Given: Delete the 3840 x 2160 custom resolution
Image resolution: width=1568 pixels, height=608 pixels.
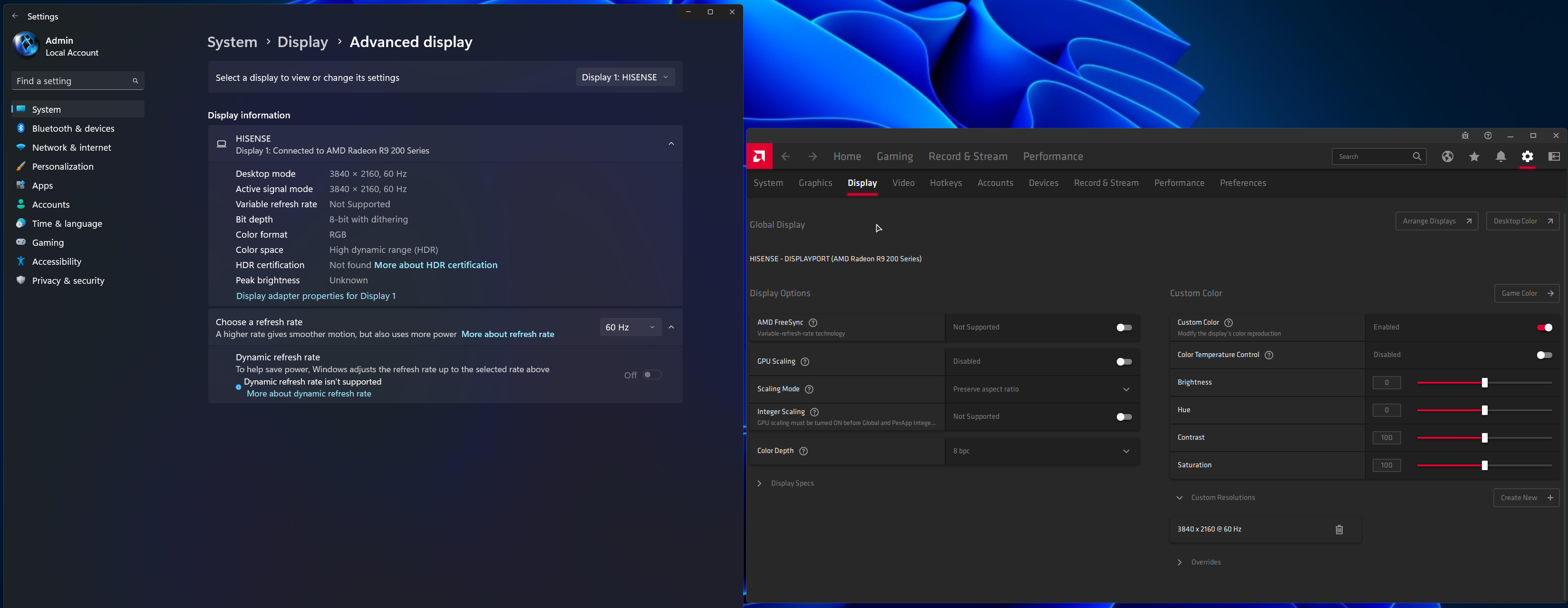Looking at the screenshot, I should (1338, 530).
